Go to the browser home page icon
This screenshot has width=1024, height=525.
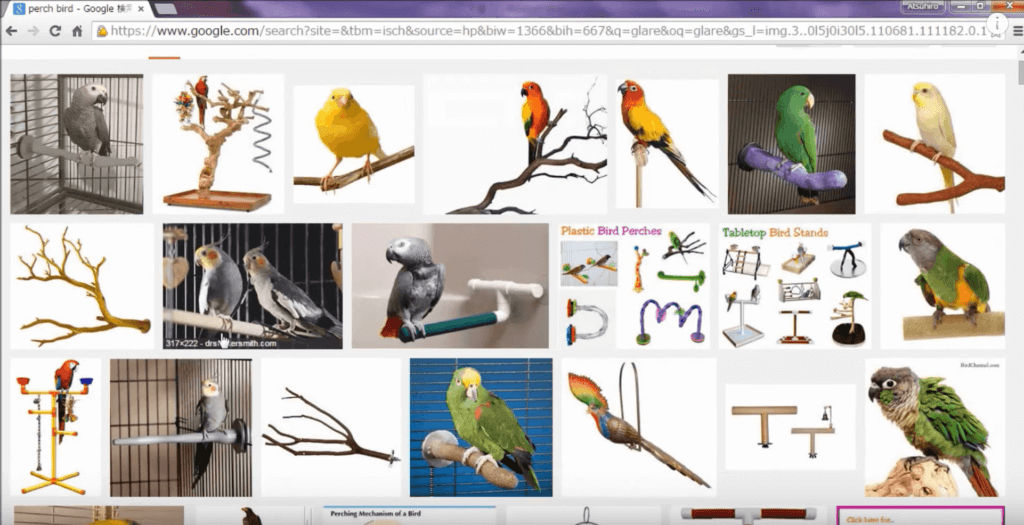[x=76, y=31]
